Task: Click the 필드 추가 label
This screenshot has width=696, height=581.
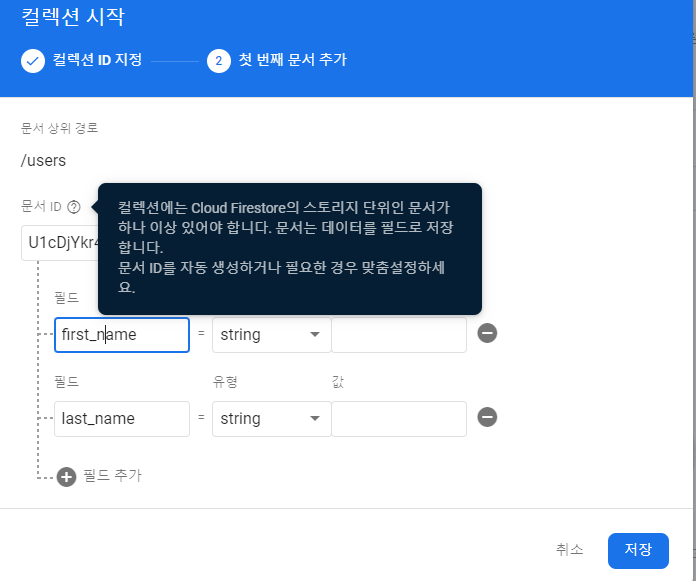Action: tap(112, 475)
